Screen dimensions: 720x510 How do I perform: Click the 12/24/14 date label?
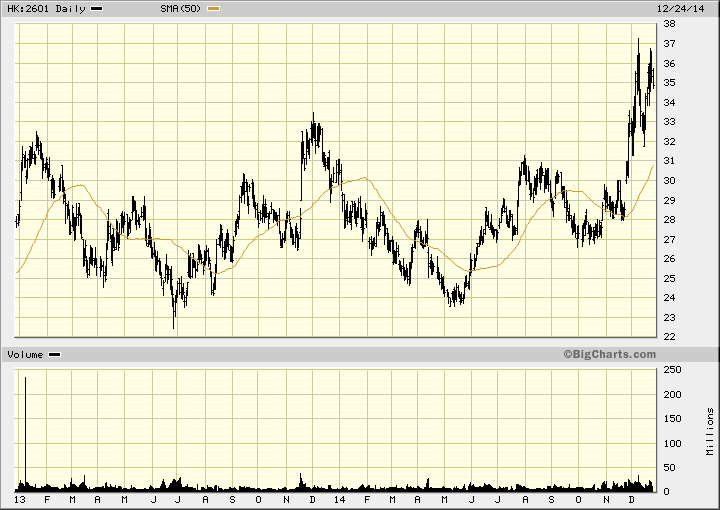692,9
